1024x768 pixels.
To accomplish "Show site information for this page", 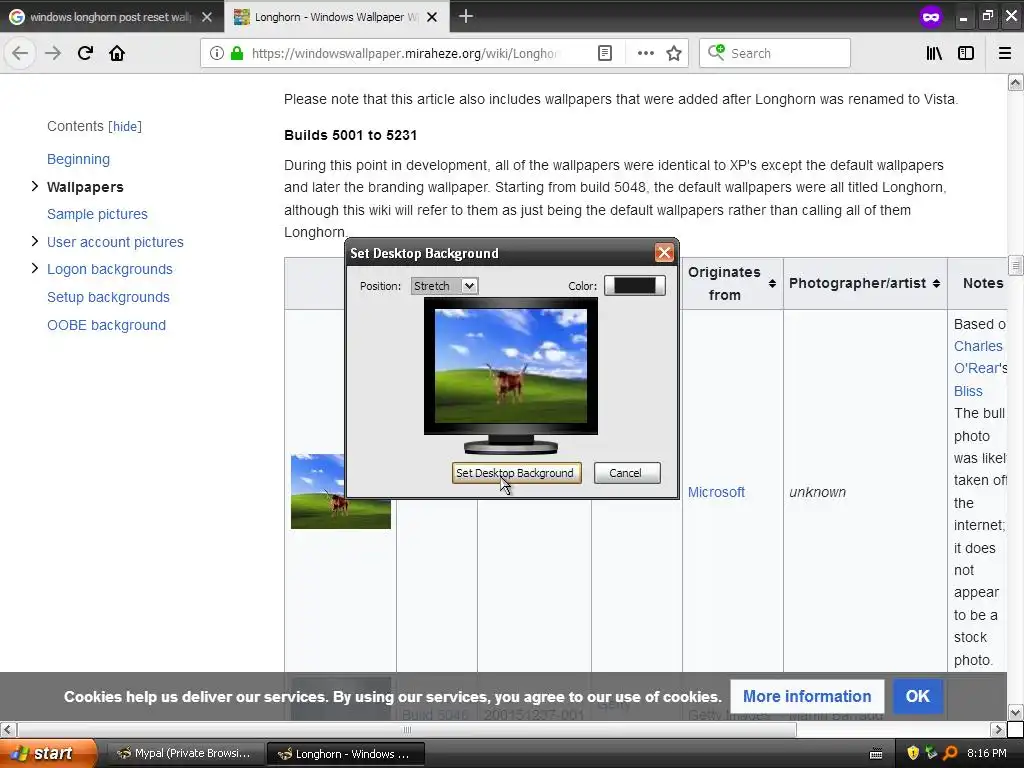I will point(217,53).
